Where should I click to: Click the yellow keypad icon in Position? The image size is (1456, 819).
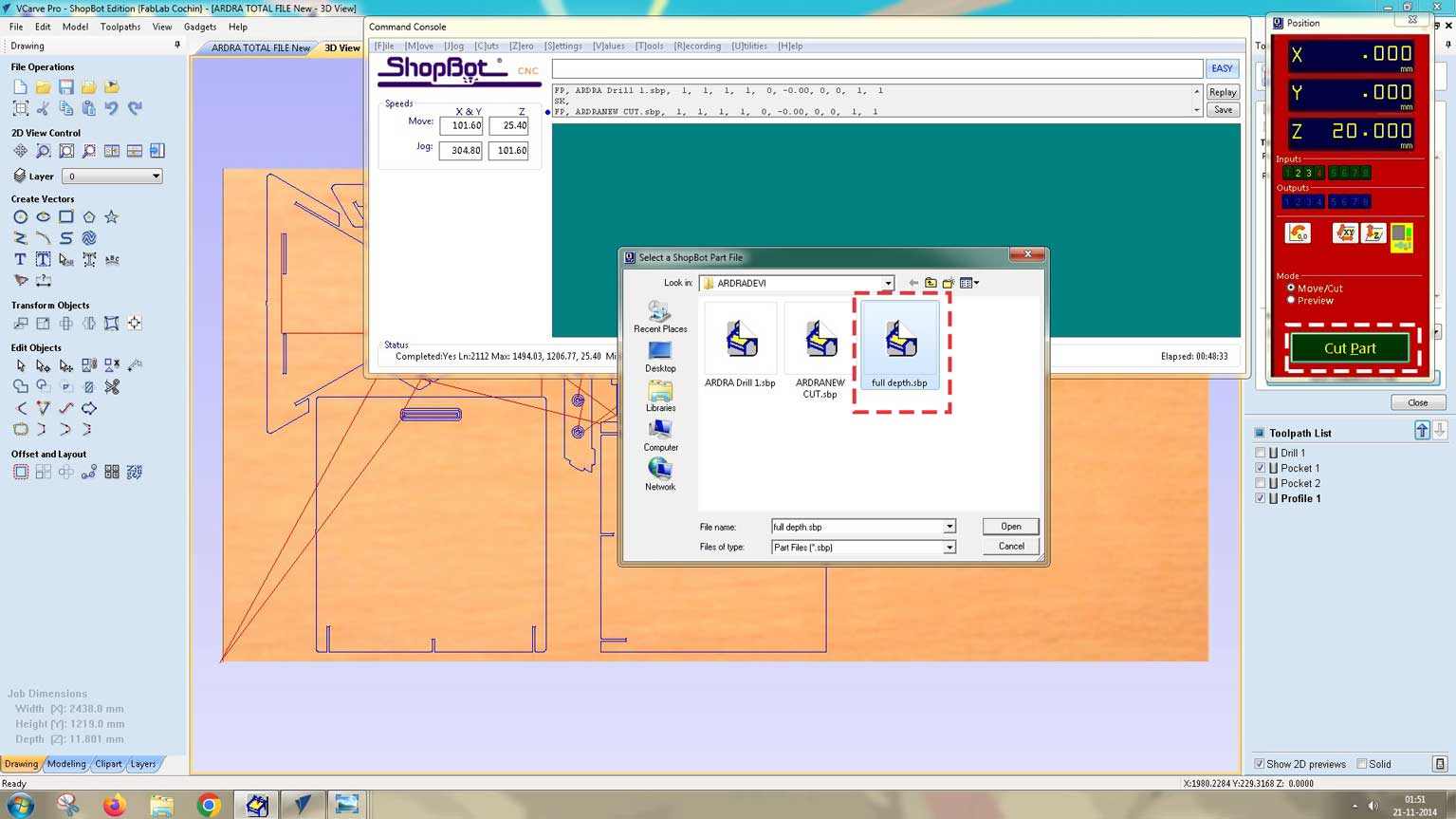1402,237
